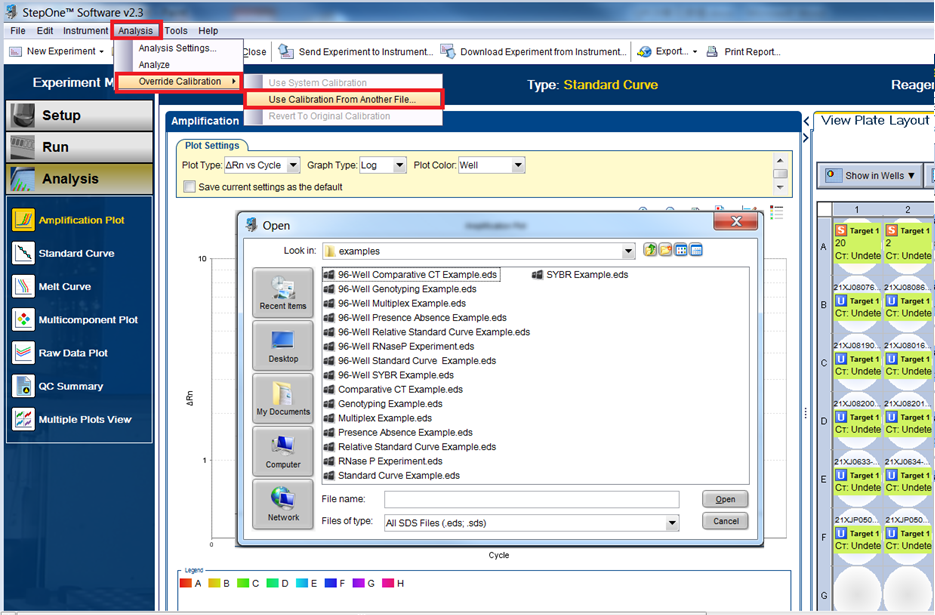Screen dimensions: 935x615
Task: Click Send Experiment to Instrument label
Action: 366,52
